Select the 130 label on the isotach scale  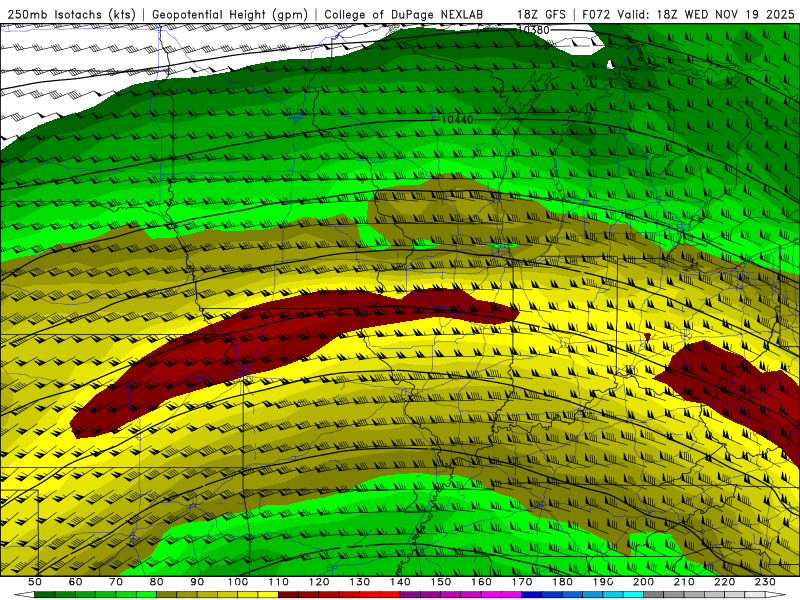coord(360,582)
